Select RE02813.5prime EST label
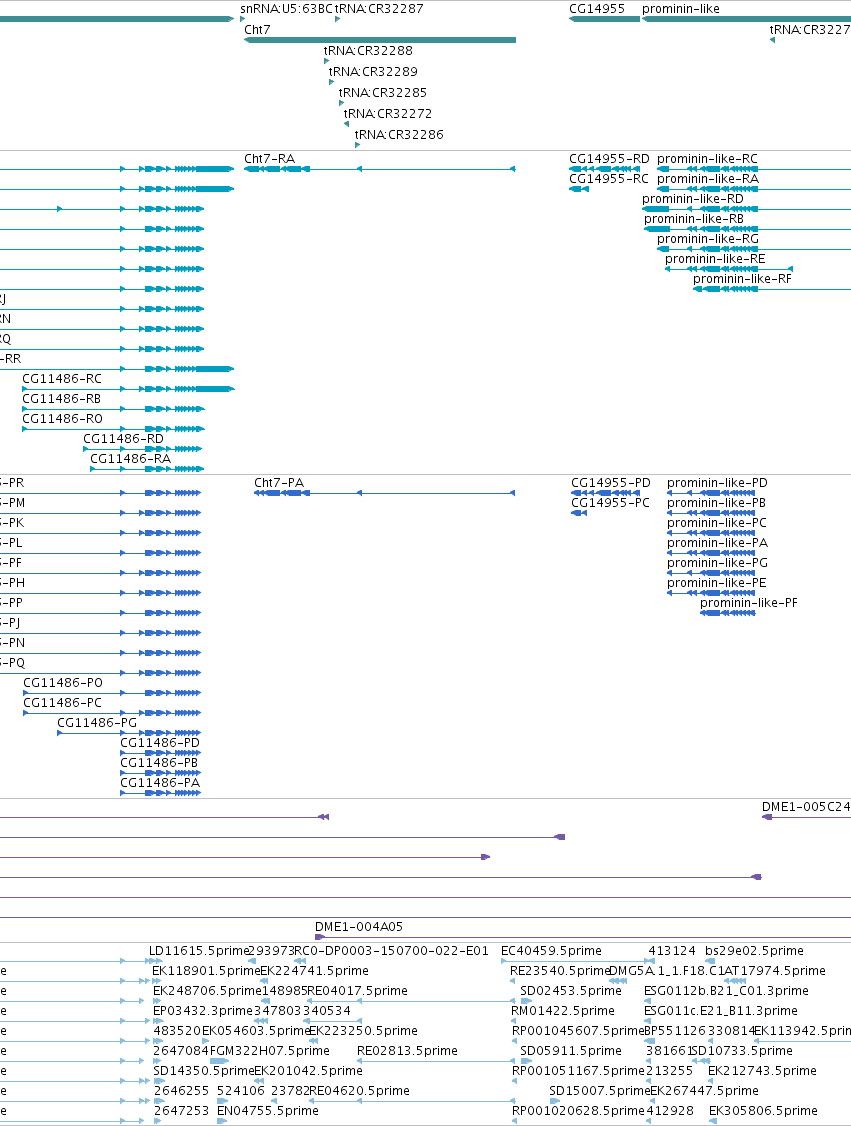This screenshot has height=1126, width=851. [407, 1051]
